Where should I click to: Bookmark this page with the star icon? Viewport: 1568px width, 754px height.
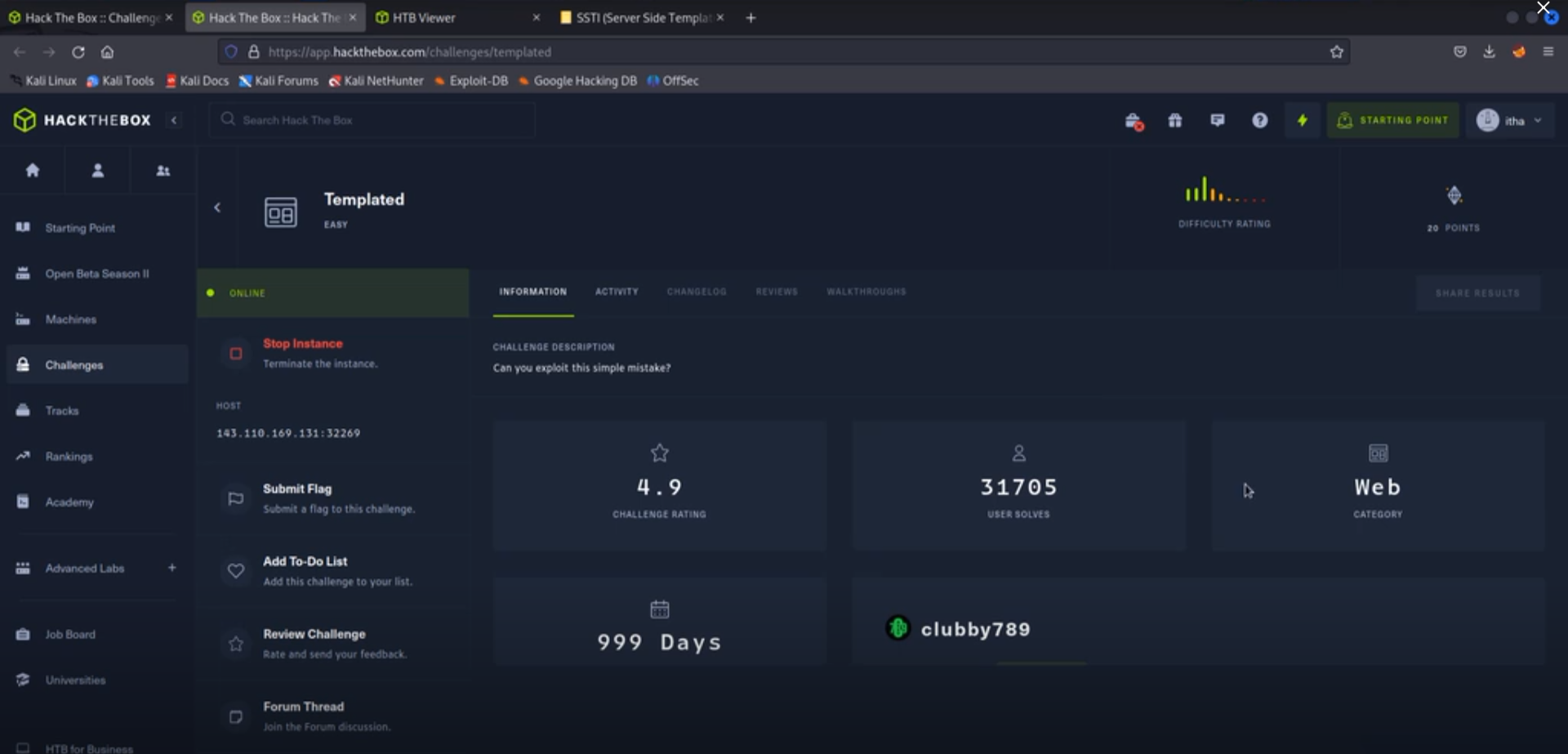pyautogui.click(x=1336, y=51)
